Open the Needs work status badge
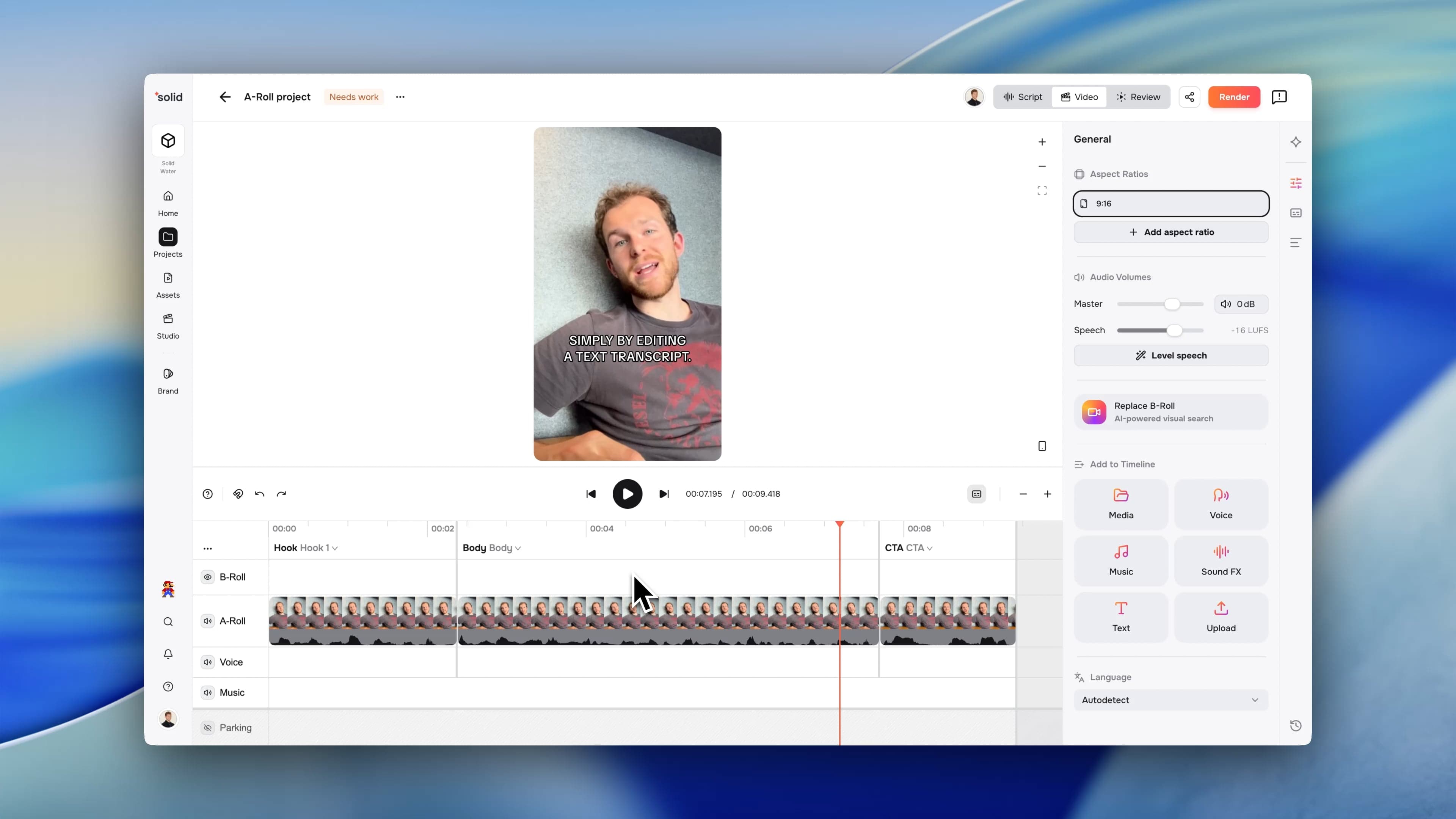The height and width of the screenshot is (819, 1456). 354,97
